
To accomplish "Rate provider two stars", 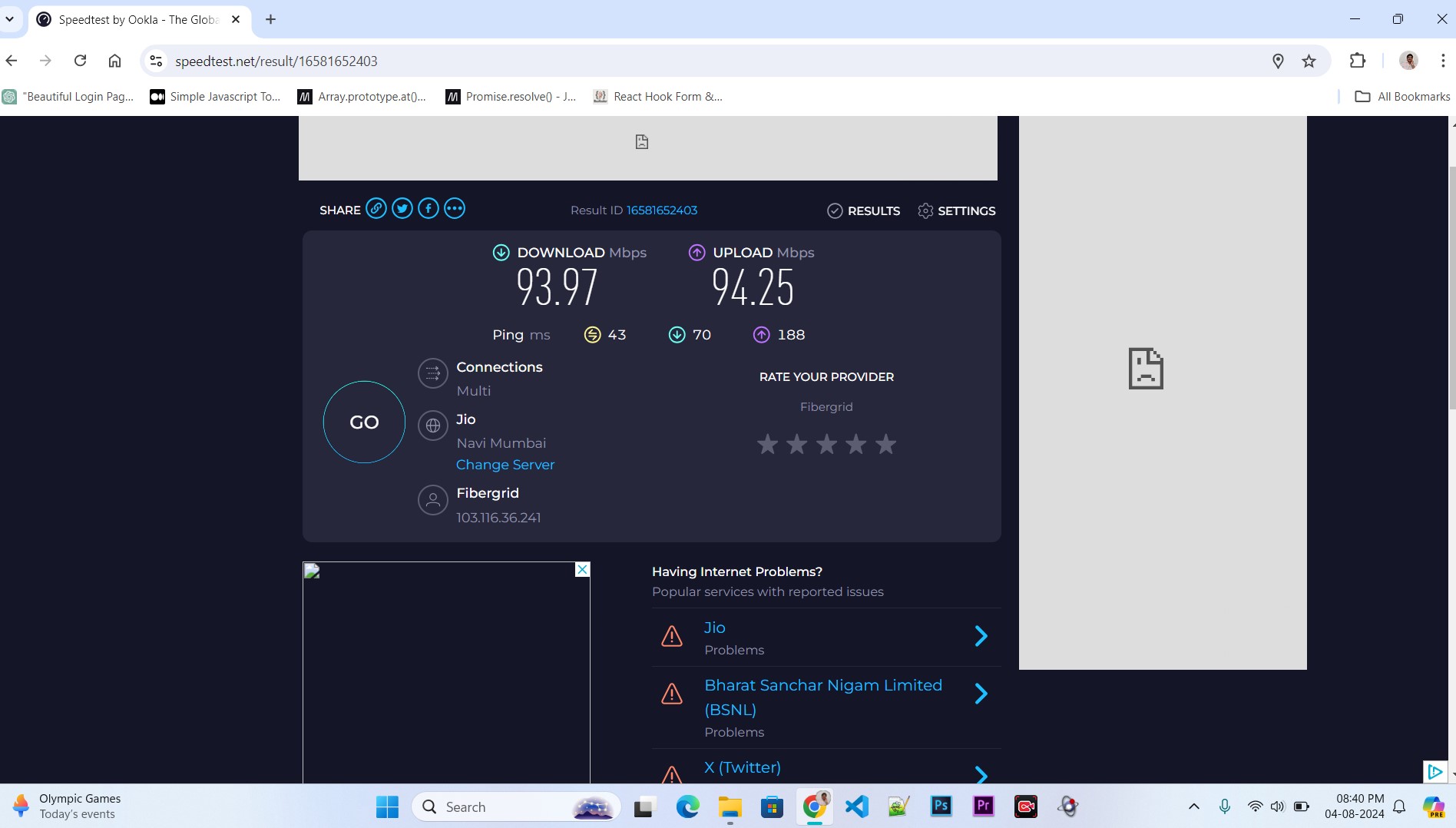I will pyautogui.click(x=797, y=444).
